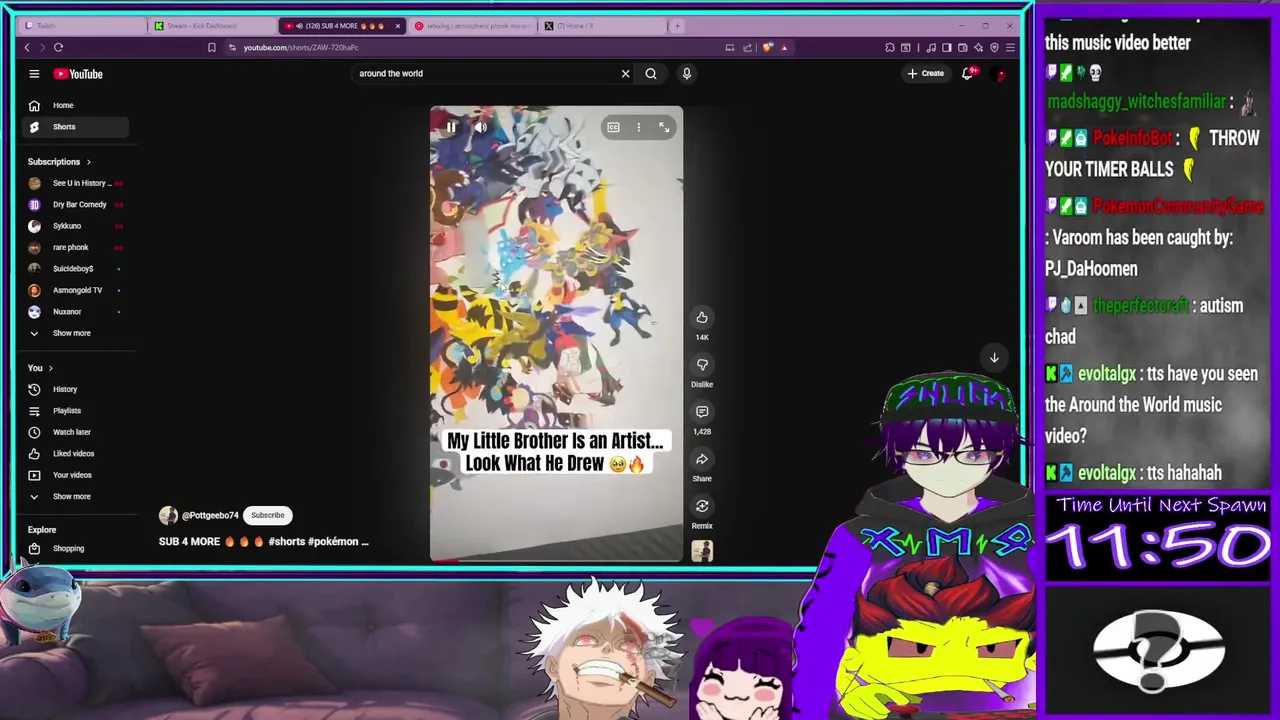Screen dimensions: 1280x720
Task: Dislike this Short
Action: pyautogui.click(x=702, y=365)
